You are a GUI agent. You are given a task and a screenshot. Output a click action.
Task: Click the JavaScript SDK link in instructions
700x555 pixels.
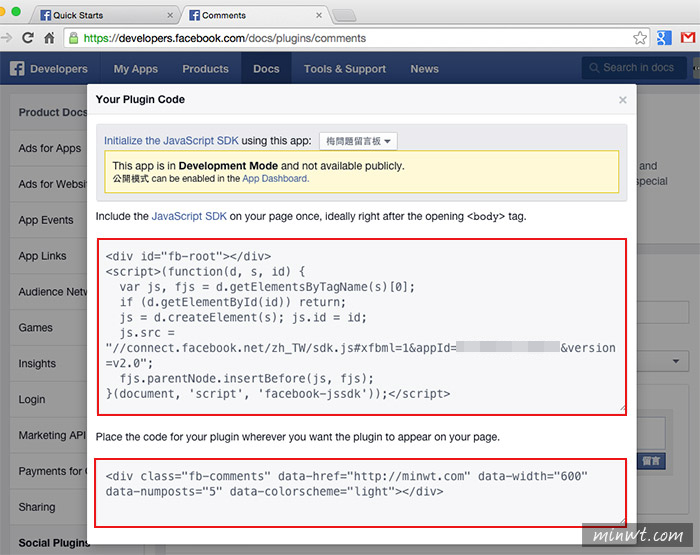pos(189,216)
